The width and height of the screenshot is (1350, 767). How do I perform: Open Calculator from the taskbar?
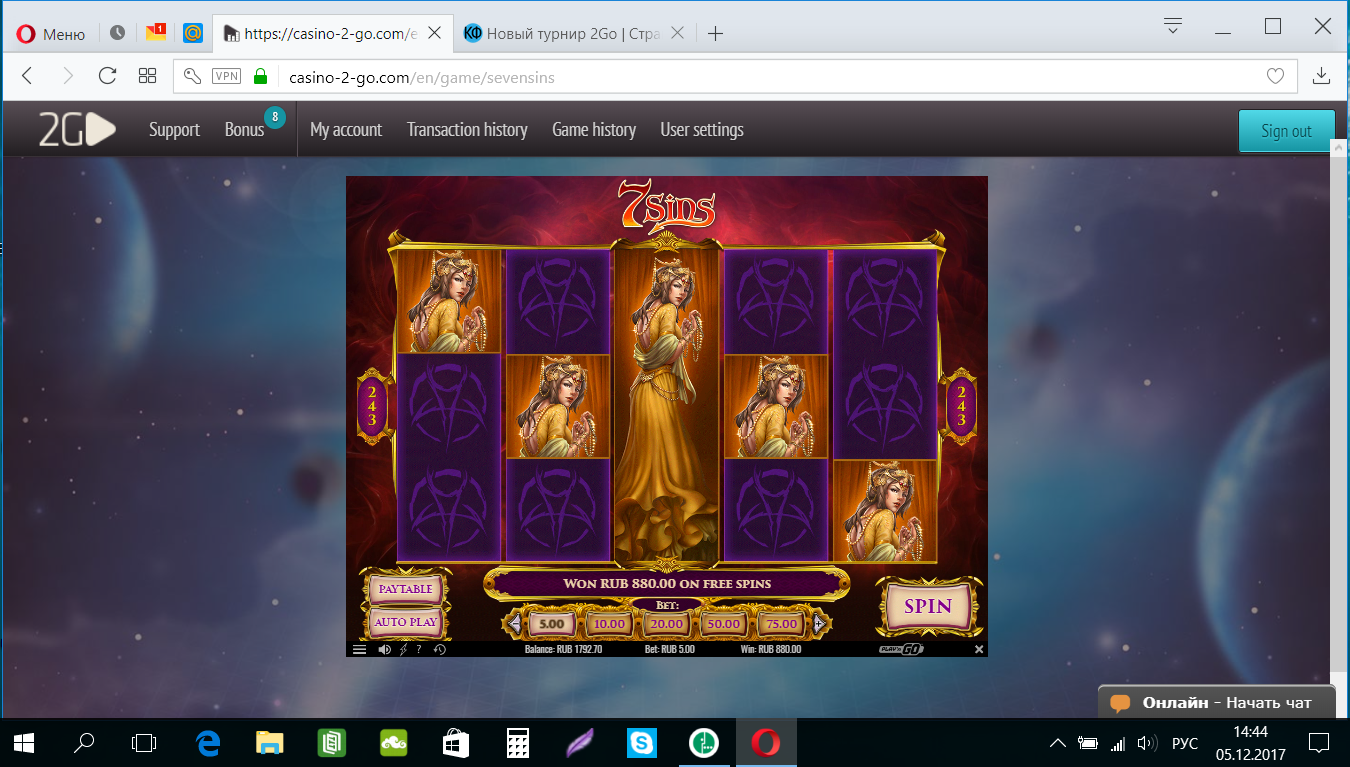pyautogui.click(x=518, y=743)
